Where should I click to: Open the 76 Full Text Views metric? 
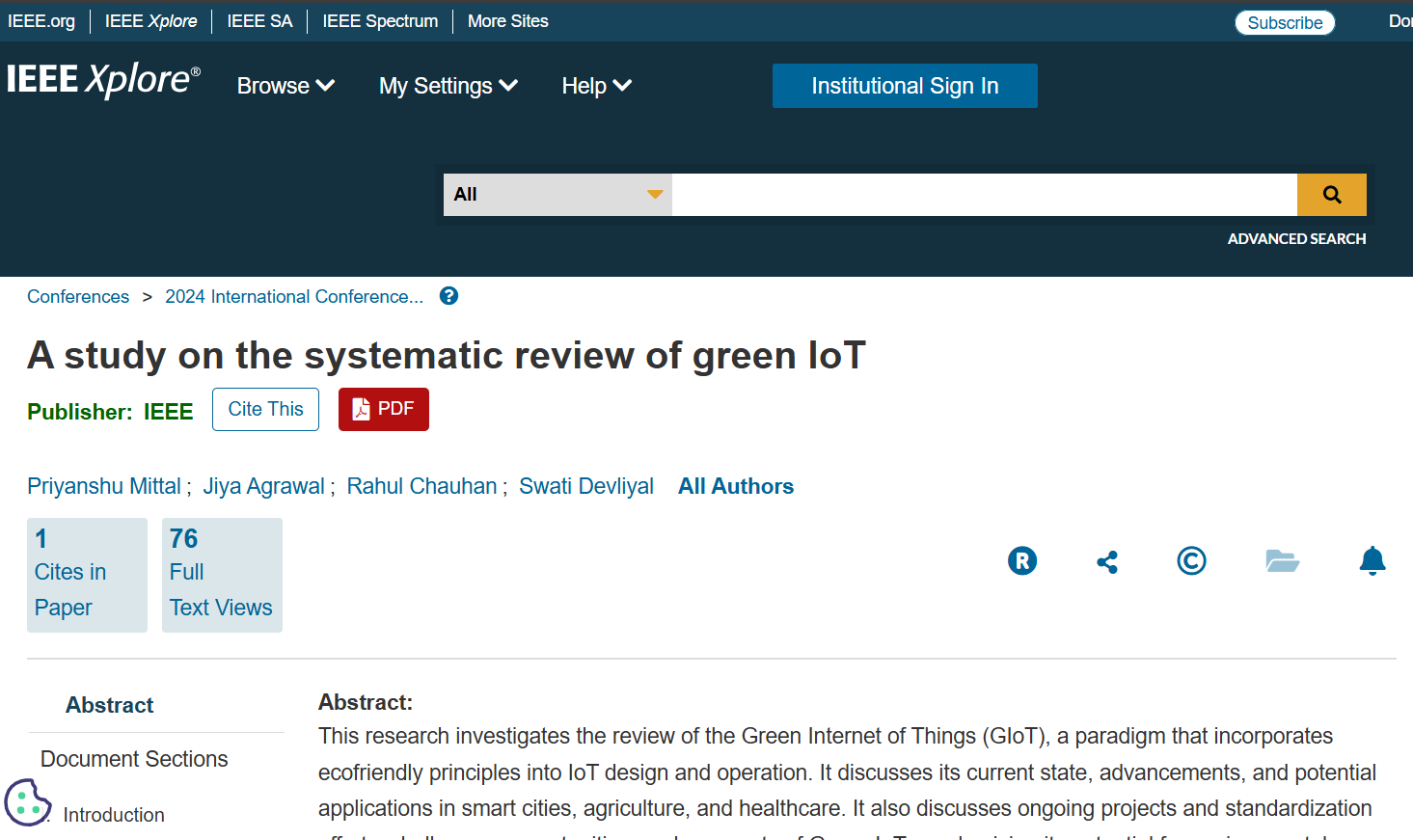222,575
